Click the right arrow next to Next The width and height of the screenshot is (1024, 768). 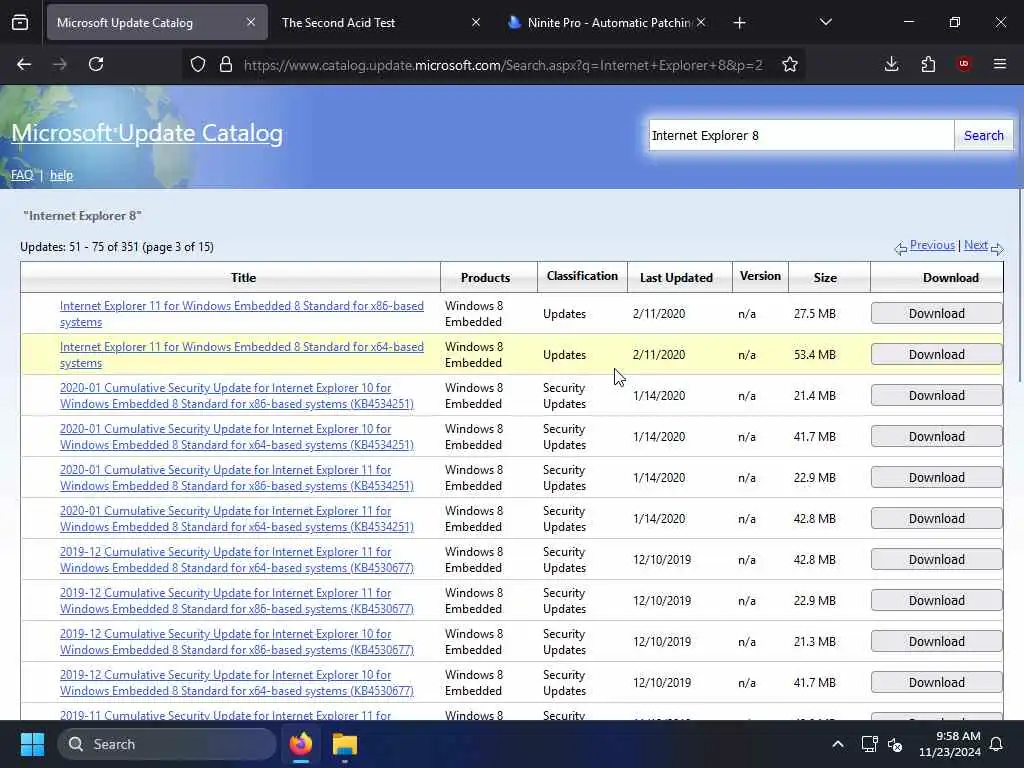(997, 249)
